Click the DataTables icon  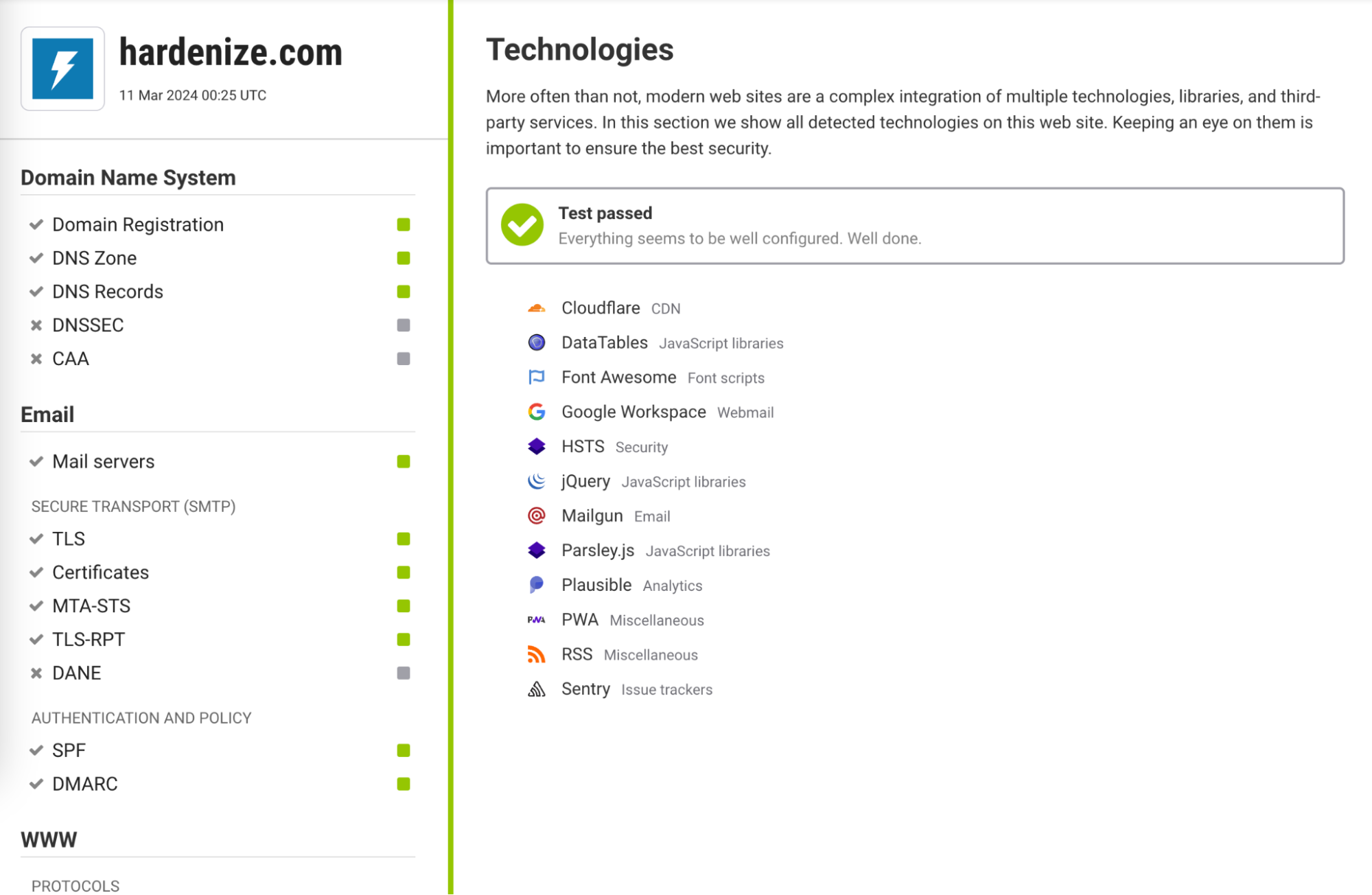tap(537, 342)
